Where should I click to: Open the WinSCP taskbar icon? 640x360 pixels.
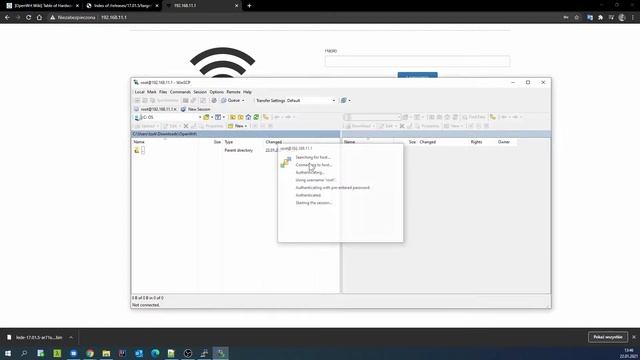point(220,353)
